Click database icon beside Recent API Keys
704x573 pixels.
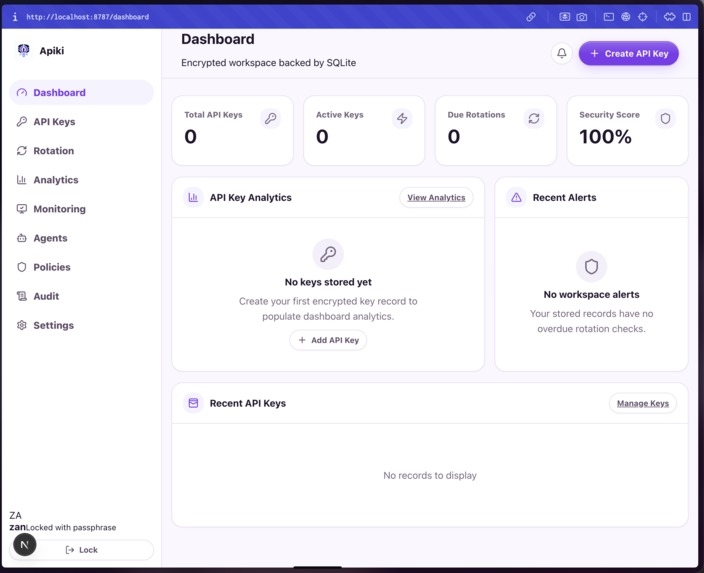tap(193, 403)
